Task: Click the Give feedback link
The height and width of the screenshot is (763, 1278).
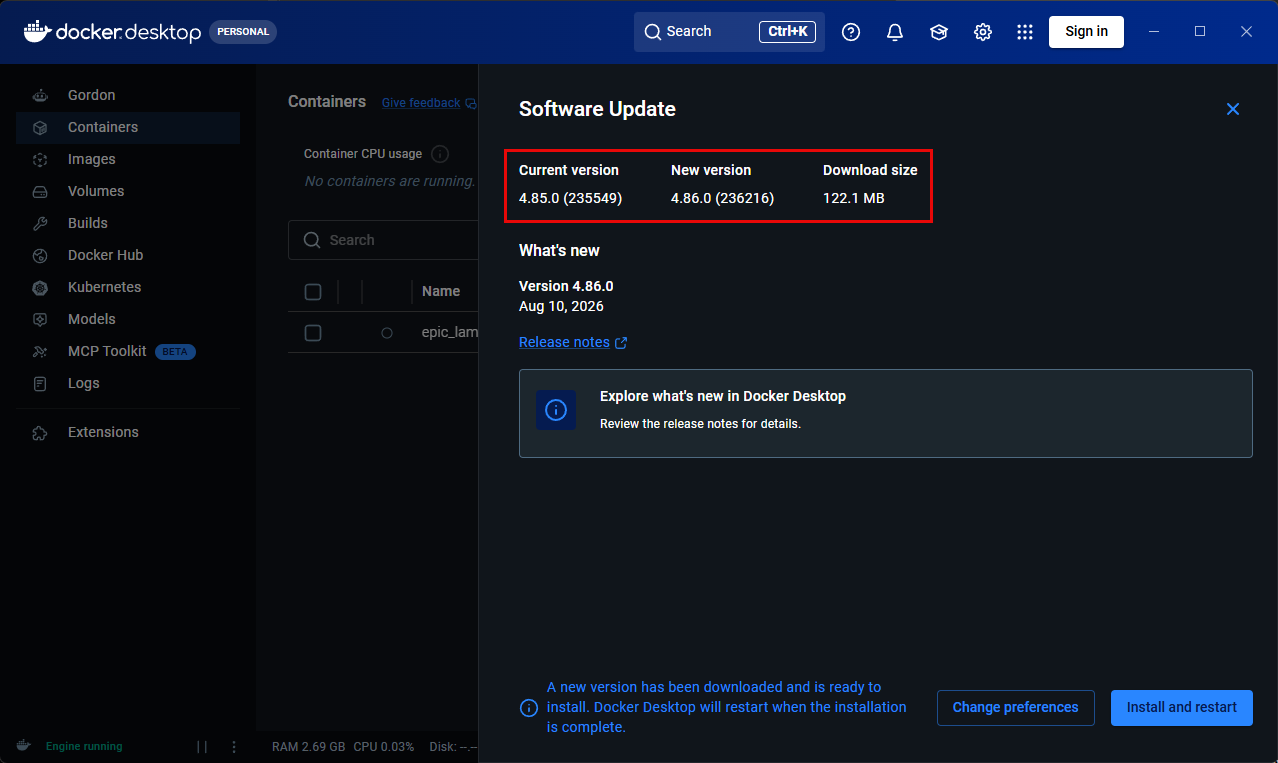Action: tap(421, 102)
